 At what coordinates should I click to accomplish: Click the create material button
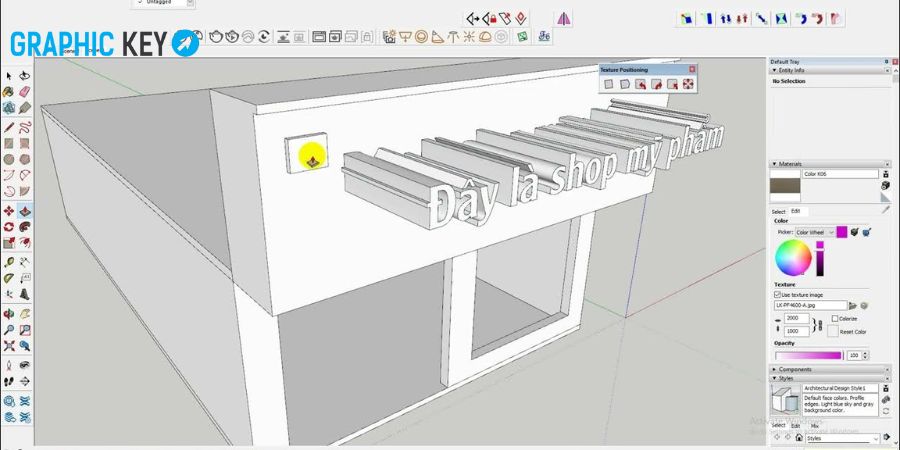pos(886,185)
